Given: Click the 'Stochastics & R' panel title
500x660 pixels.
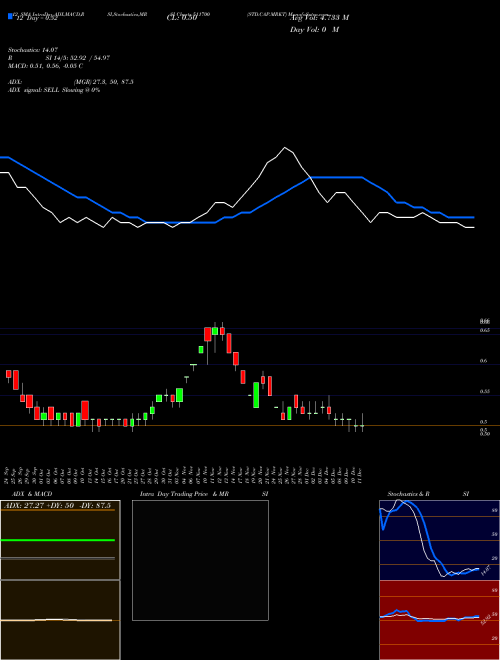Looking at the screenshot, I should [408, 494].
